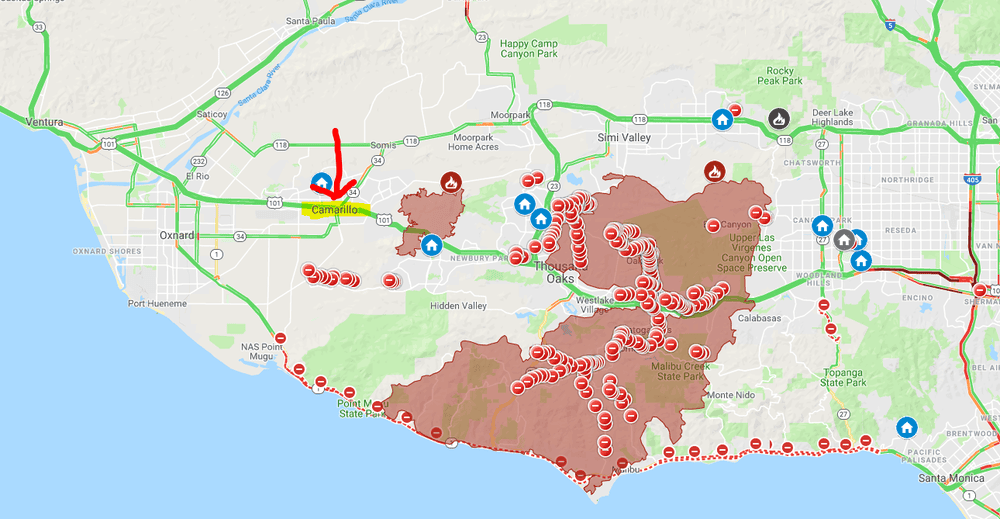The image size is (1000, 519).
Task: Click the fire icon near Camarillo's burn area
Action: click(x=451, y=183)
